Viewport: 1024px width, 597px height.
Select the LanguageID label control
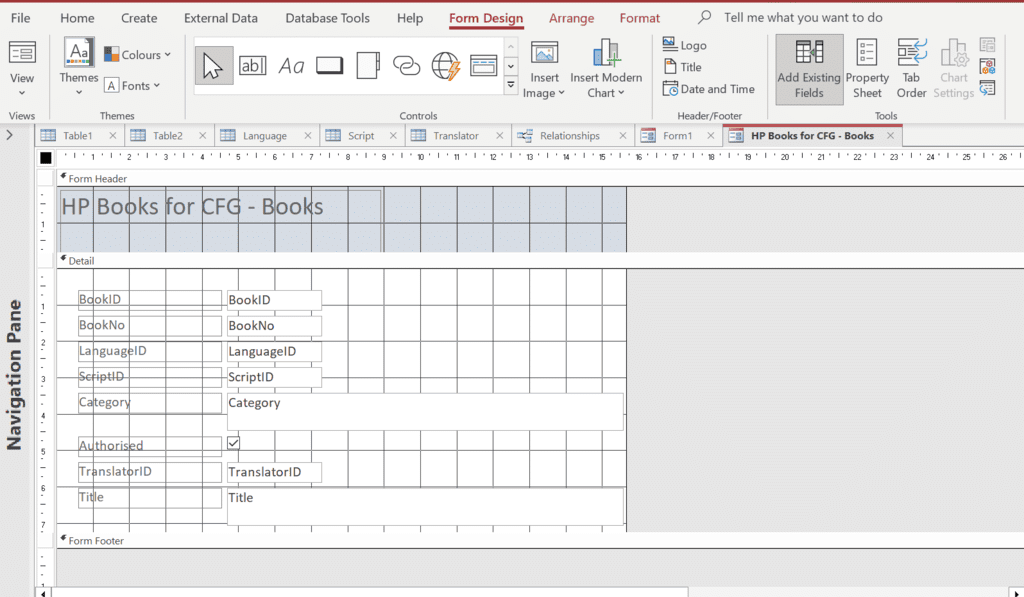[x=150, y=351]
